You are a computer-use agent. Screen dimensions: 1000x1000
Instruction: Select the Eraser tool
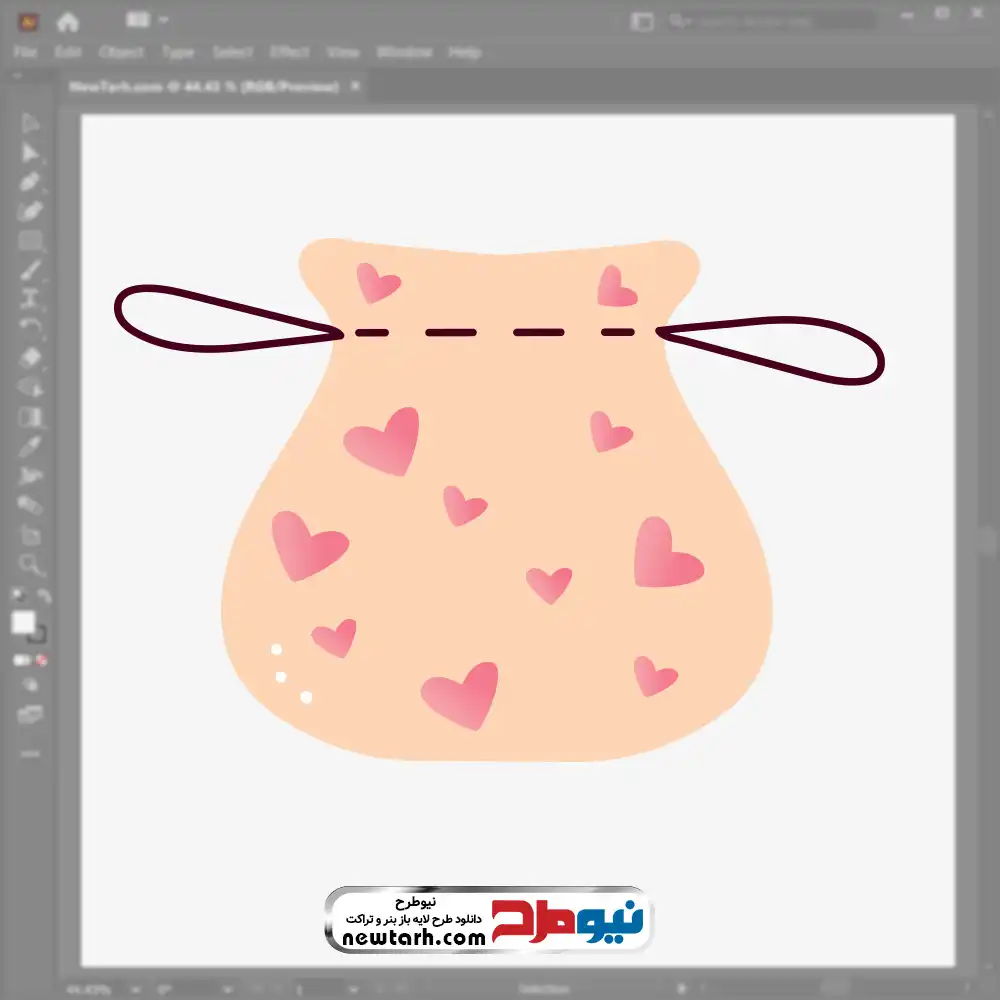pos(30,357)
